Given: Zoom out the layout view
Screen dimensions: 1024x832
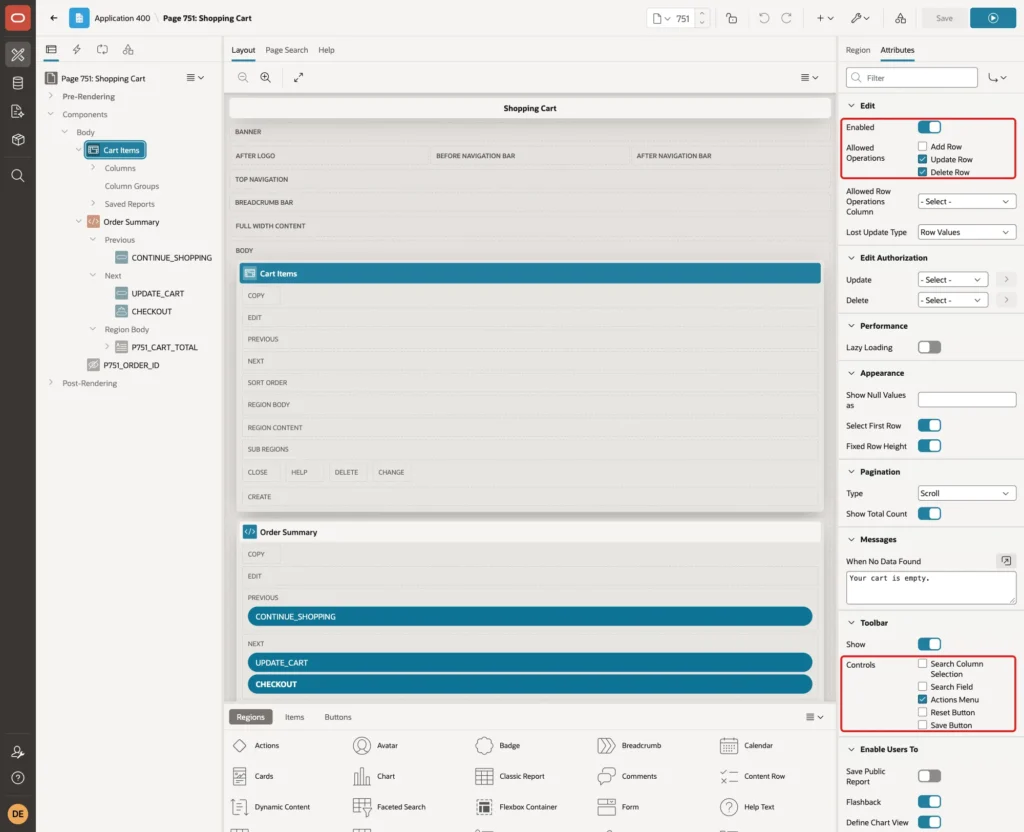Looking at the screenshot, I should click(243, 77).
